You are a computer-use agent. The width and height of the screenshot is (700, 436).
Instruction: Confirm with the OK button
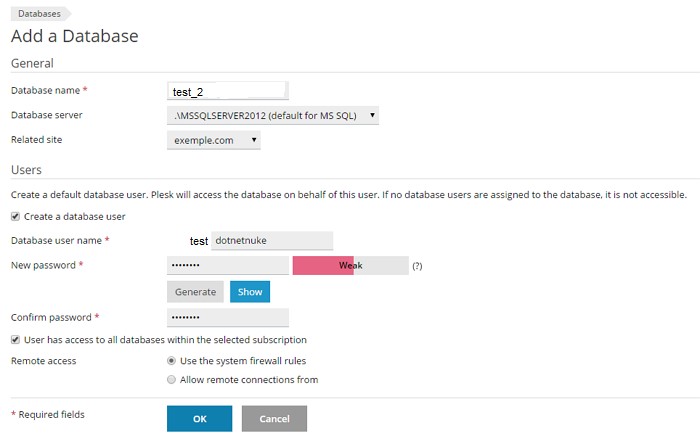tap(200, 419)
